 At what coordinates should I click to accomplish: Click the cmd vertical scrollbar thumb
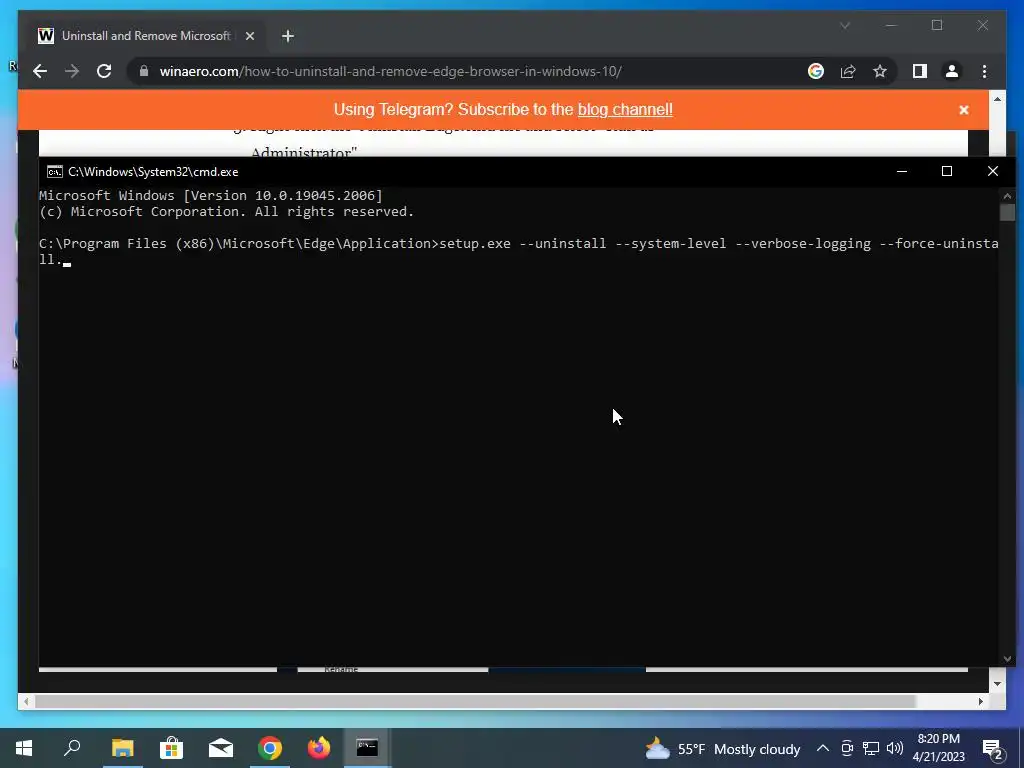click(x=1007, y=212)
